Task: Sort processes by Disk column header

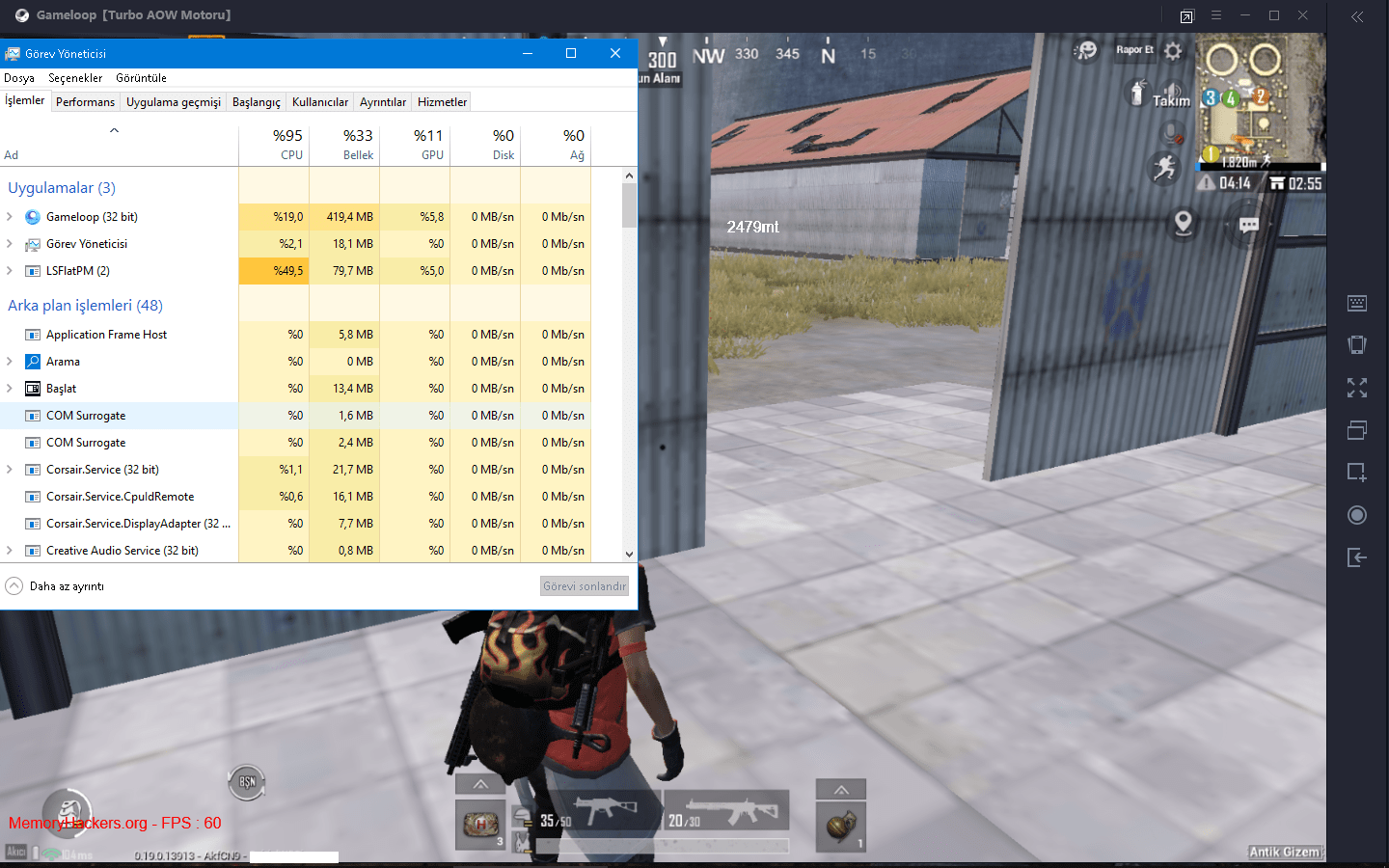Action: coord(485,143)
